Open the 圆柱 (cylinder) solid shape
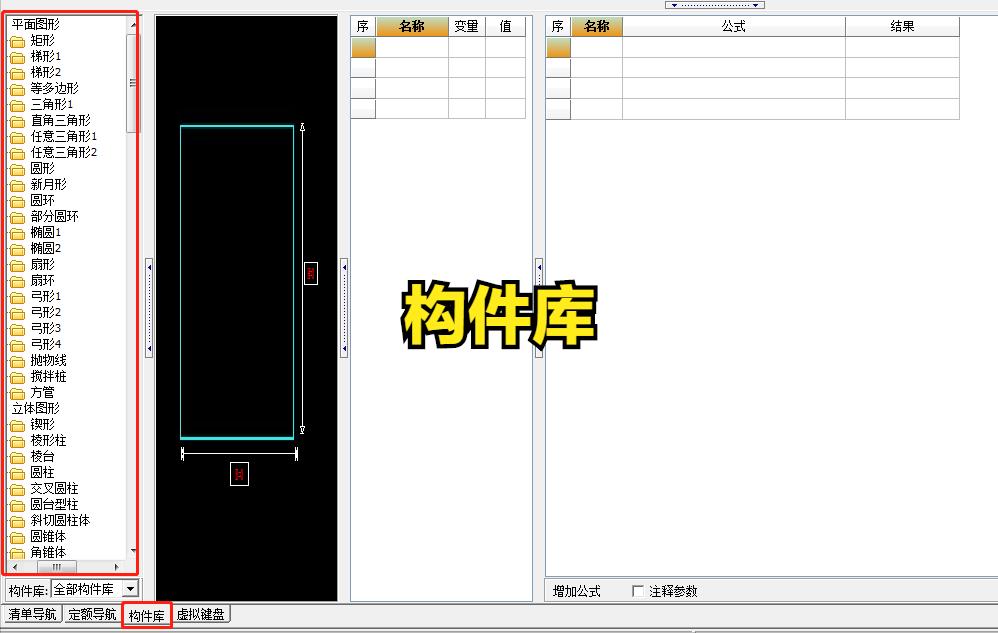998x633 pixels. point(39,472)
